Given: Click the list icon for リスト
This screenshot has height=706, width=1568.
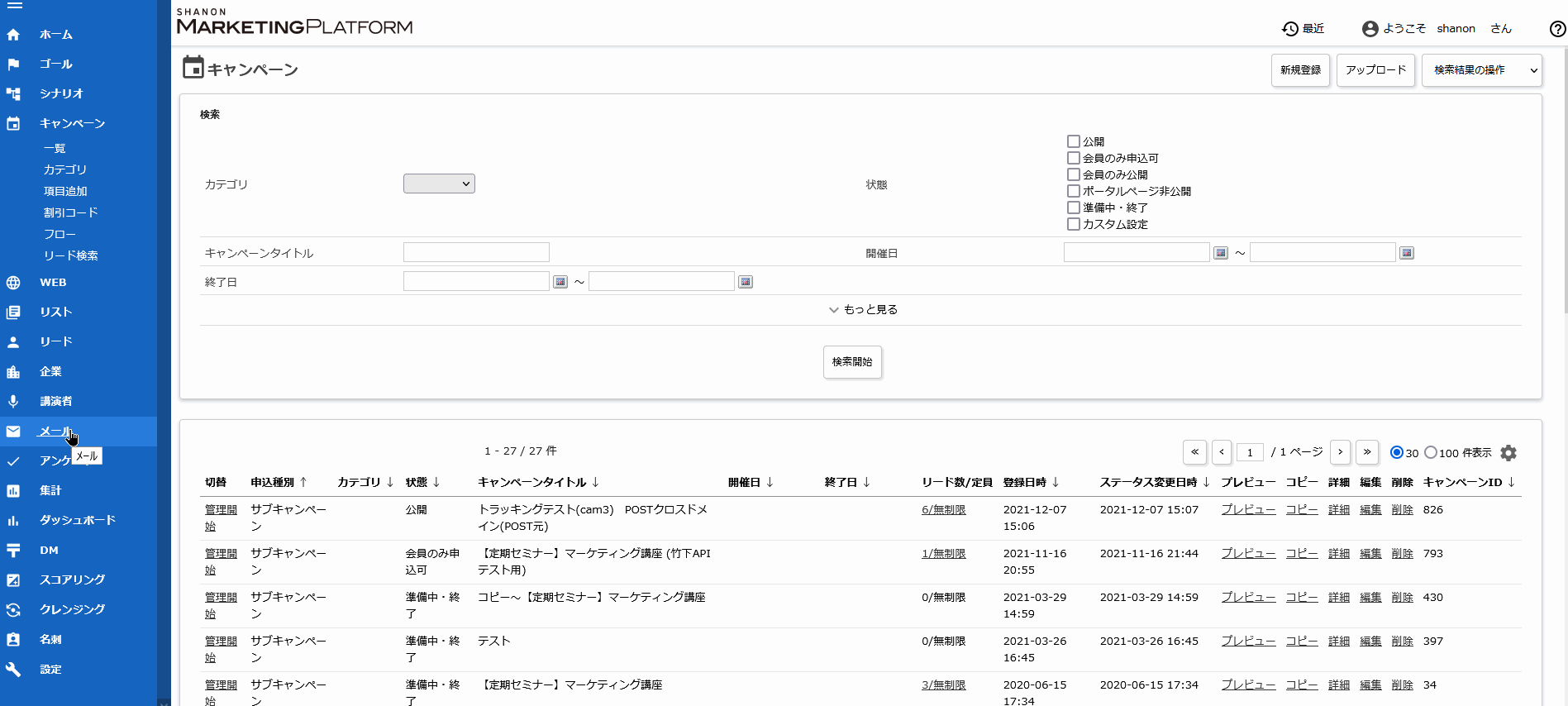Looking at the screenshot, I should coord(13,312).
